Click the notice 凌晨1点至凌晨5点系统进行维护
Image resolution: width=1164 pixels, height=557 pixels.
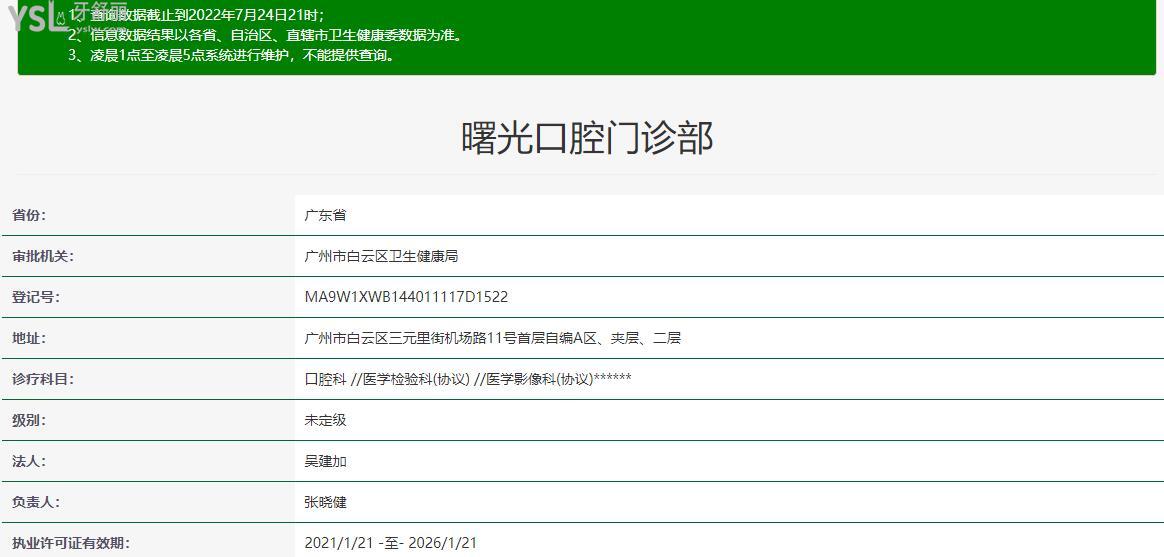(231, 55)
